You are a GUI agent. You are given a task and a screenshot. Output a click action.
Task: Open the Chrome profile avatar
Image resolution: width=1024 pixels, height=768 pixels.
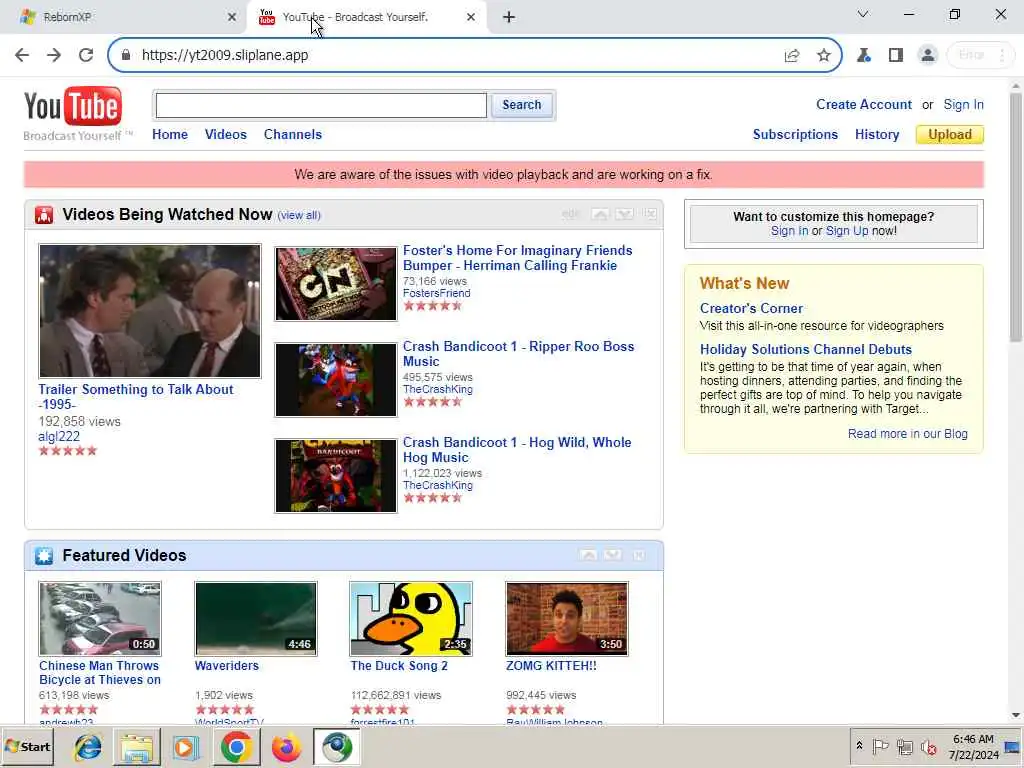[927, 56]
